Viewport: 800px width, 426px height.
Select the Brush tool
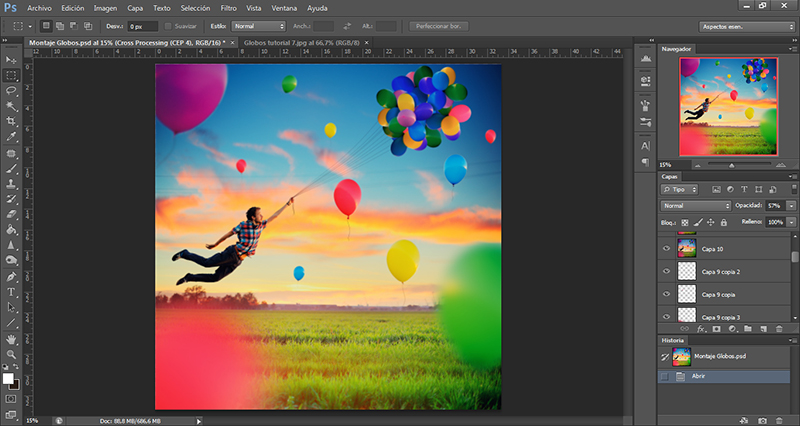11,169
